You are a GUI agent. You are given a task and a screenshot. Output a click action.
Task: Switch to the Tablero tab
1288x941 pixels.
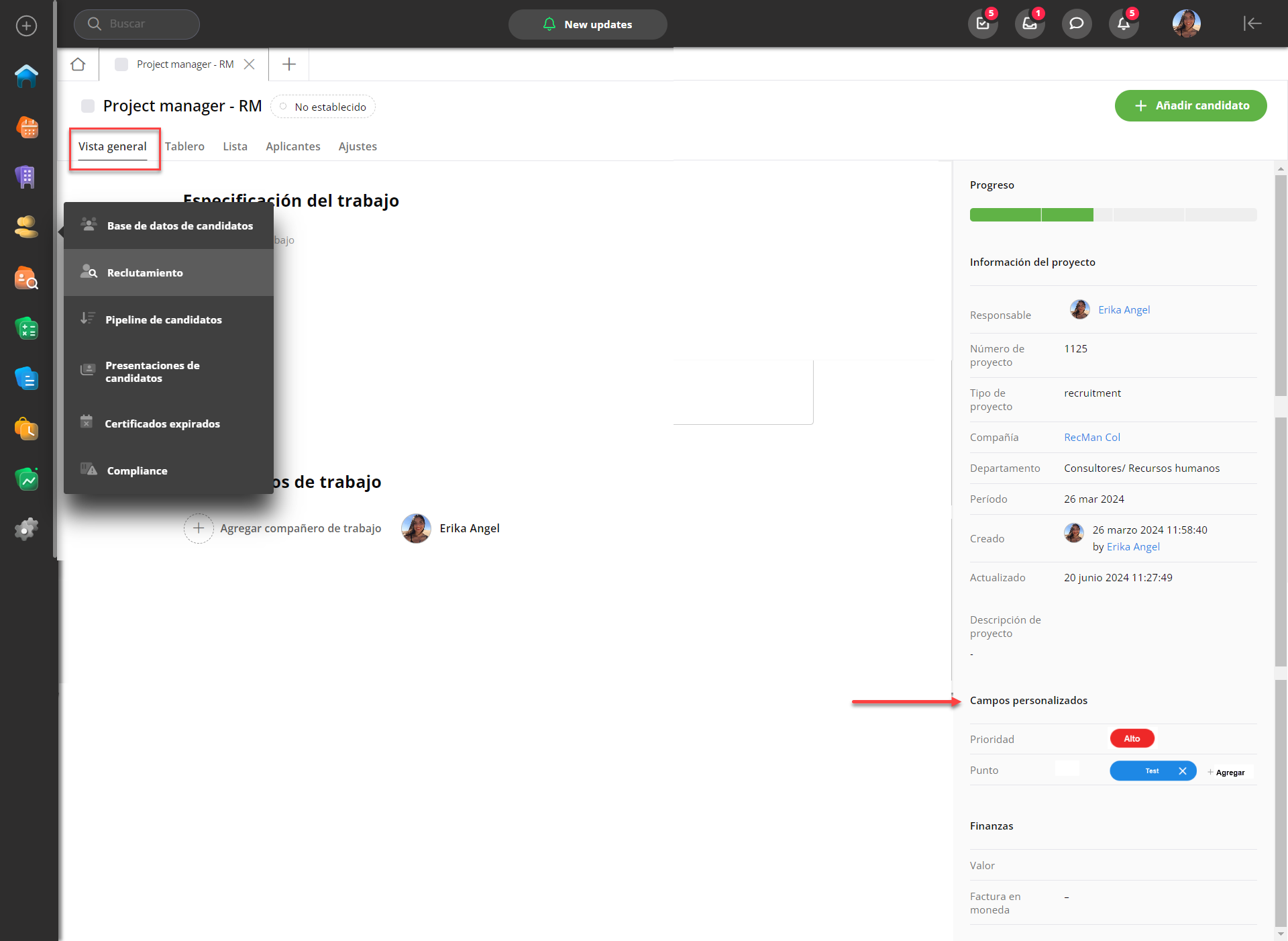coord(184,146)
